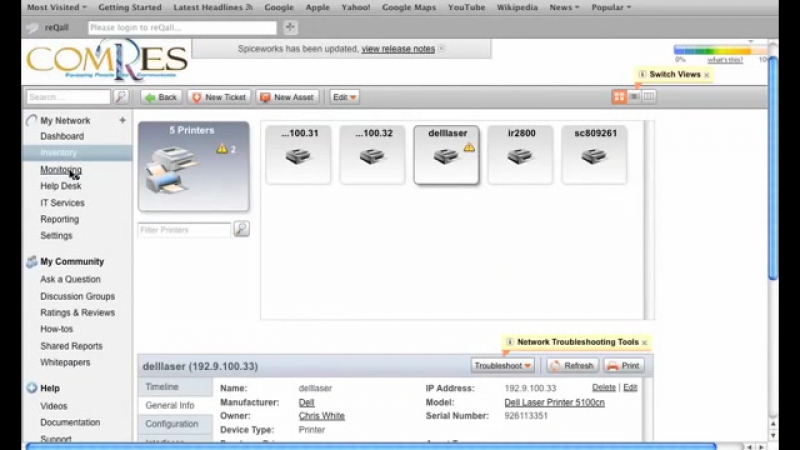800x450 pixels.
Task: Select the ...100.32 printer icon
Action: 372,156
